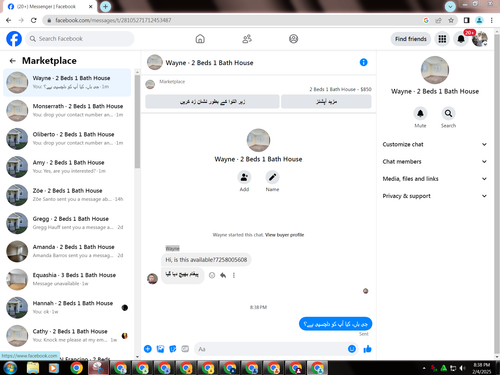Adjust volume from system tray

click(462, 368)
